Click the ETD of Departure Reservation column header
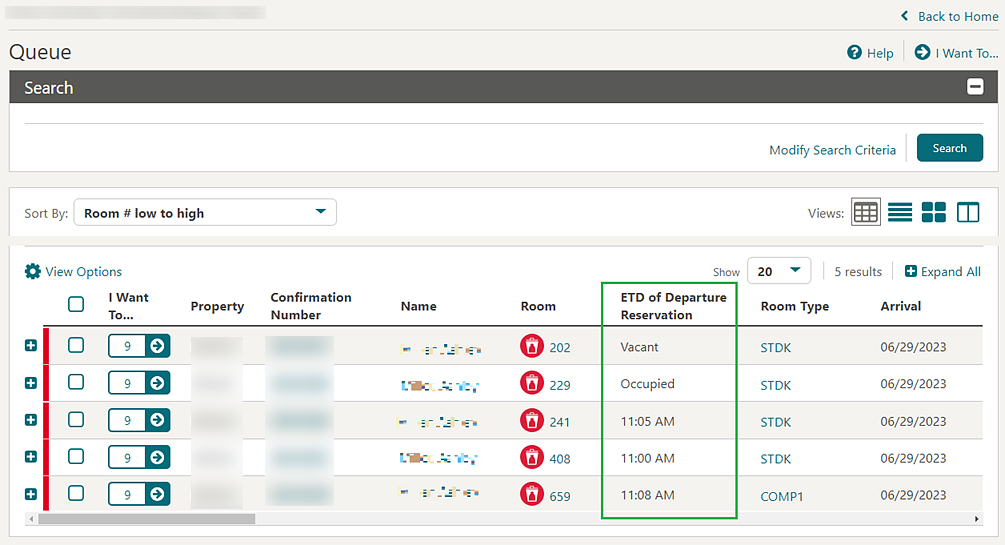1005x545 pixels. [x=673, y=306]
